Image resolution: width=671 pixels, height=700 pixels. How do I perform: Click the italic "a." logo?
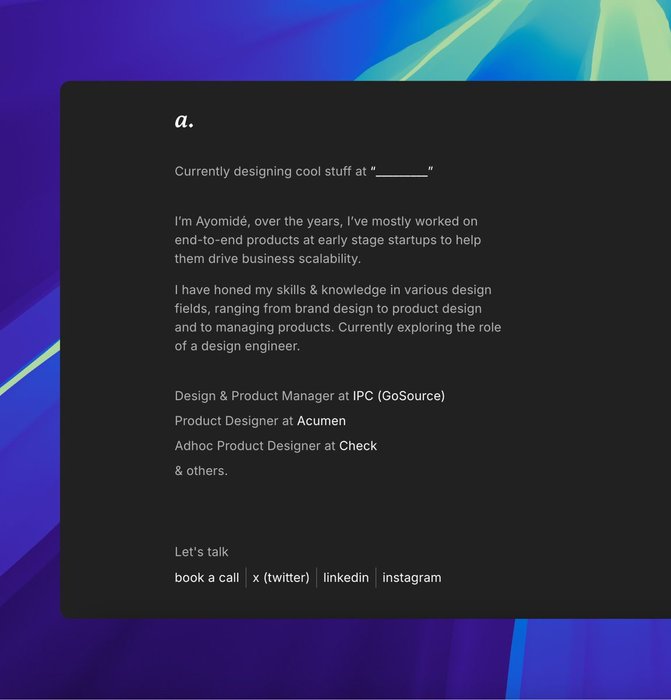pyautogui.click(x=184, y=121)
